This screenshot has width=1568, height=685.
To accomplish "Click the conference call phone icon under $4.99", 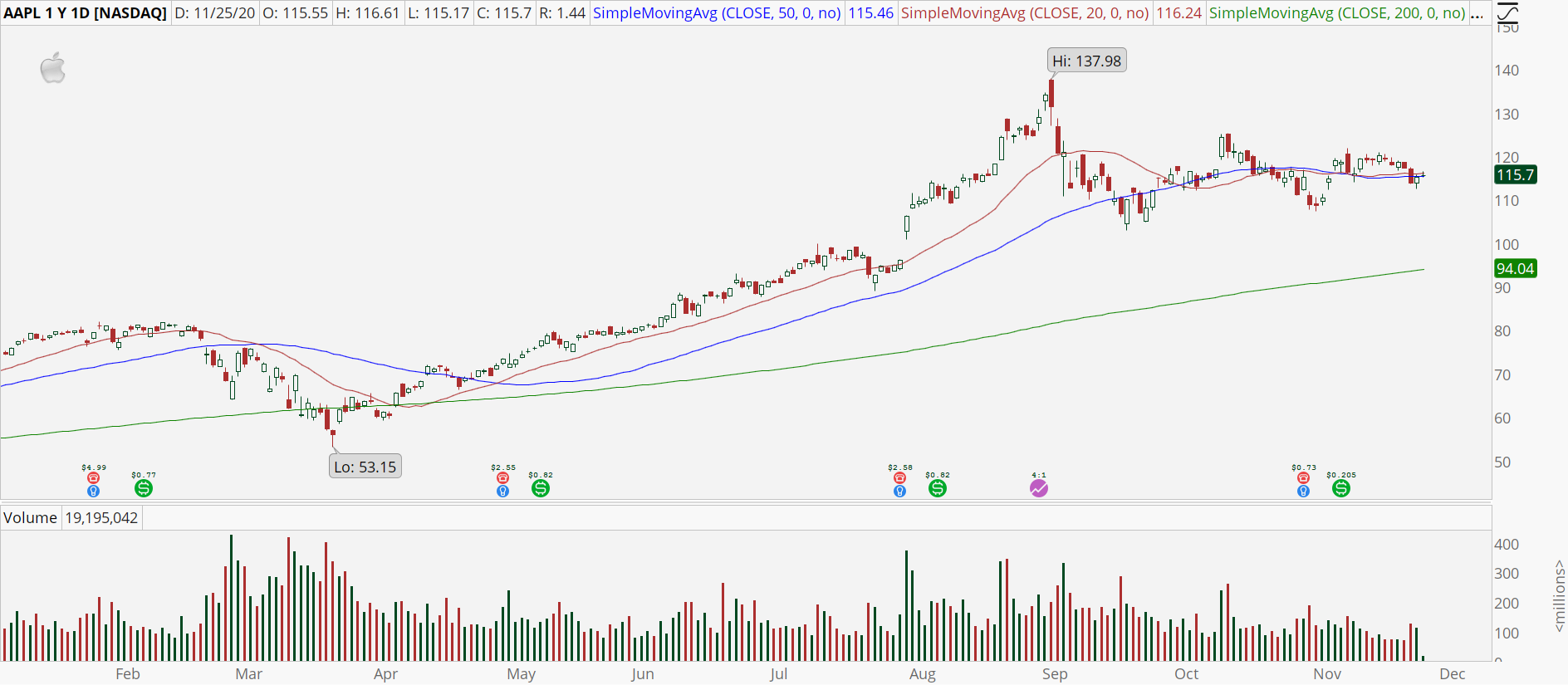I will (x=93, y=478).
